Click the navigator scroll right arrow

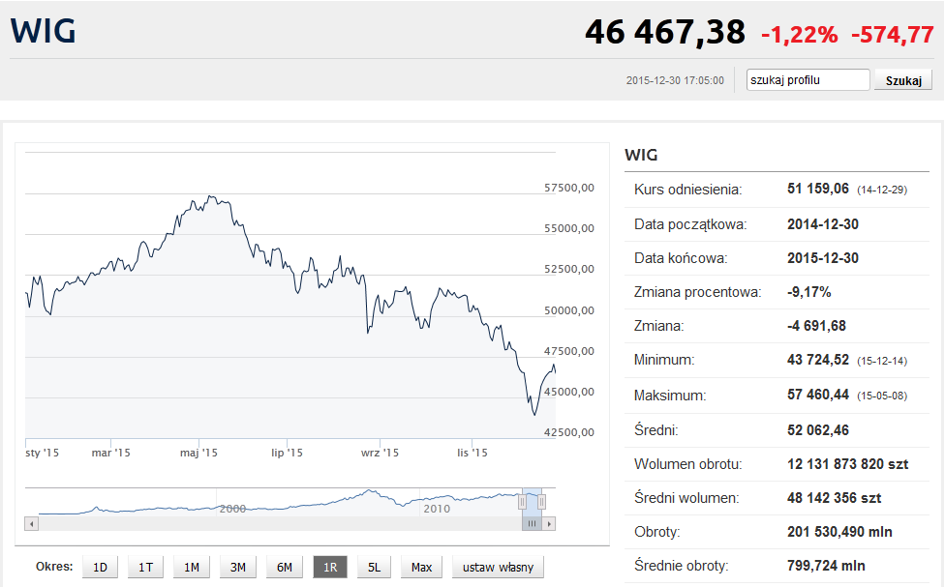(549, 523)
